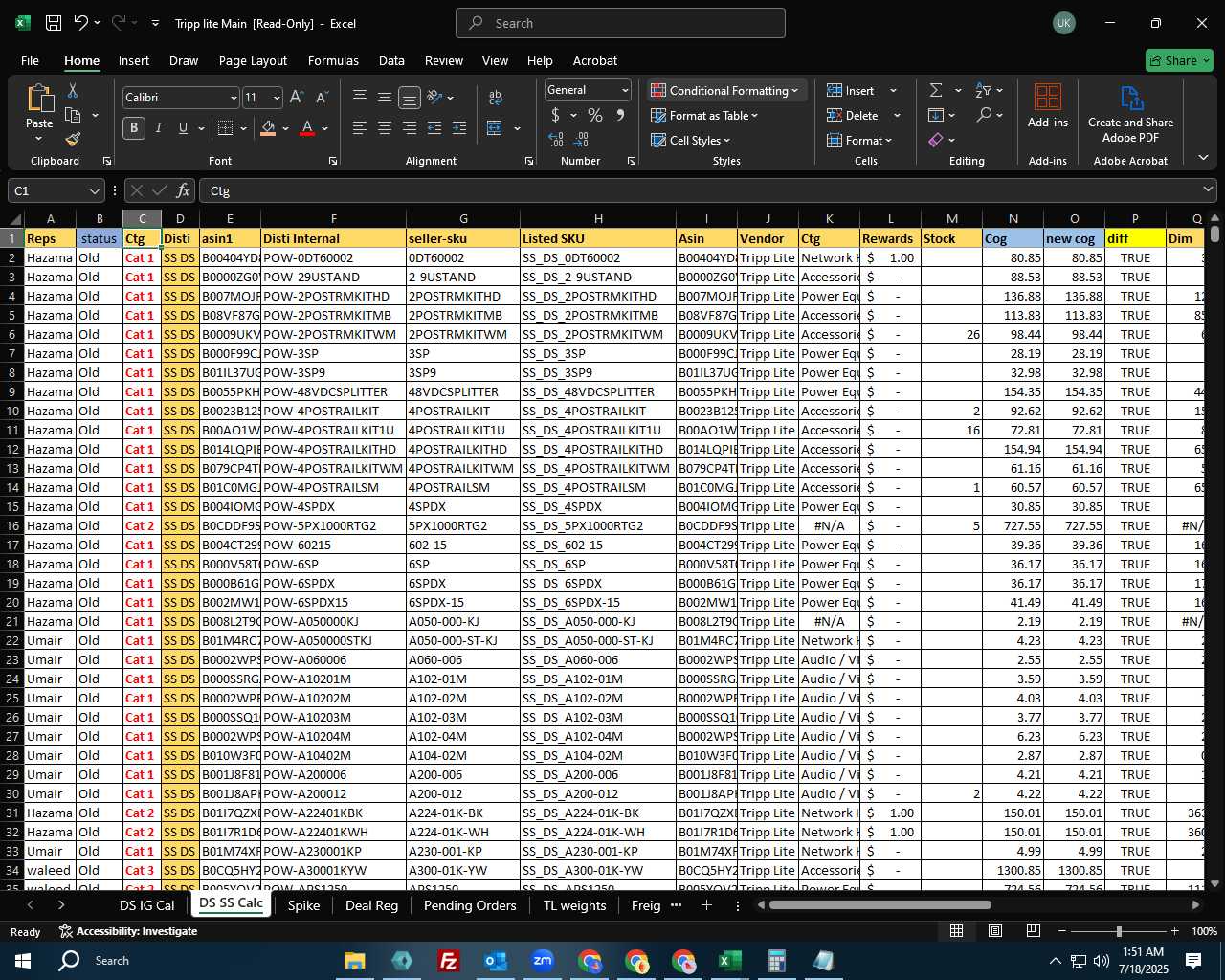1225x980 pixels.
Task: Click the Share button
Action: (x=1179, y=60)
